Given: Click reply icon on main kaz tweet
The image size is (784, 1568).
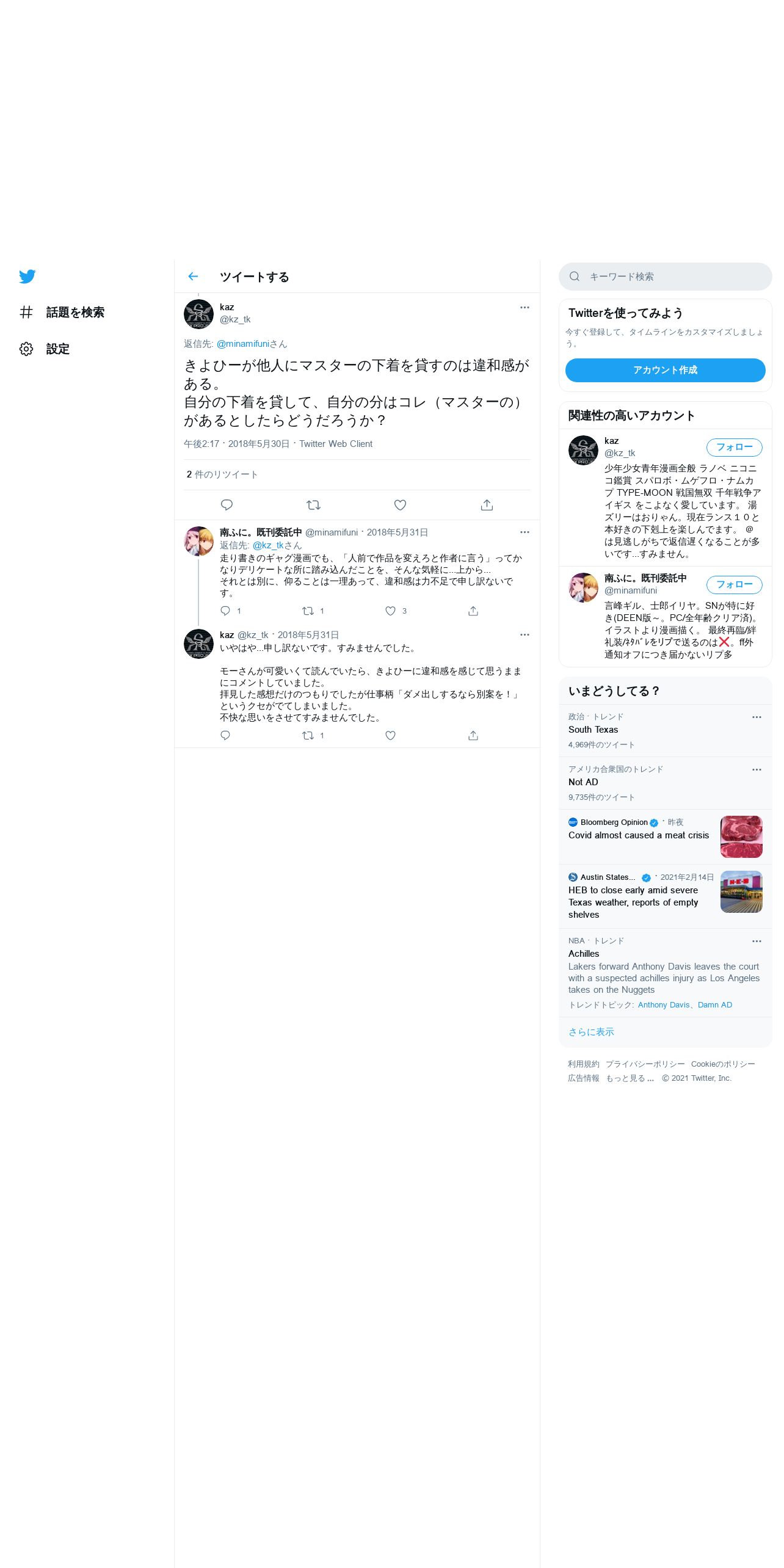Looking at the screenshot, I should (227, 505).
